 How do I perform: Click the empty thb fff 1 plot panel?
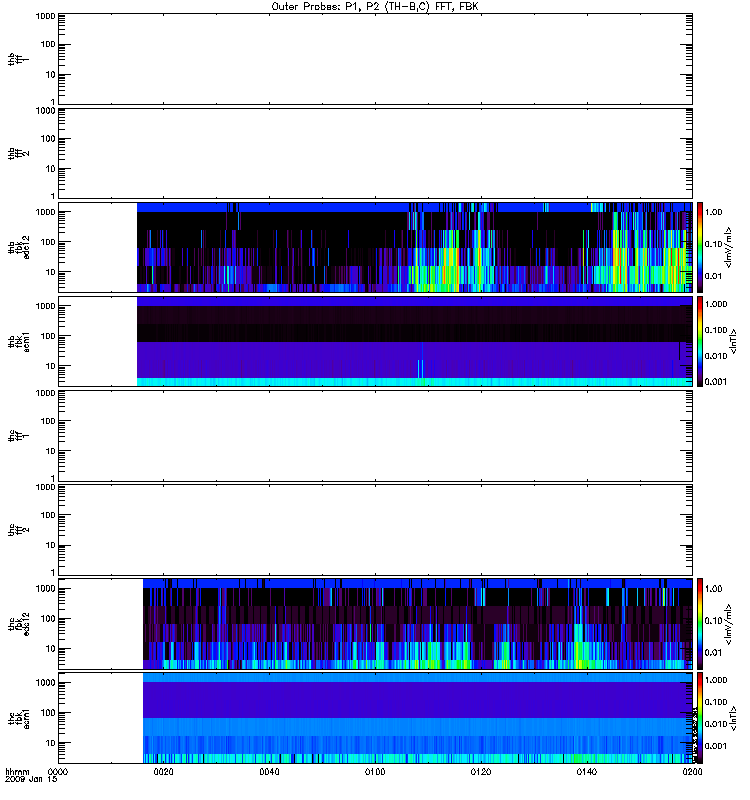point(375,59)
